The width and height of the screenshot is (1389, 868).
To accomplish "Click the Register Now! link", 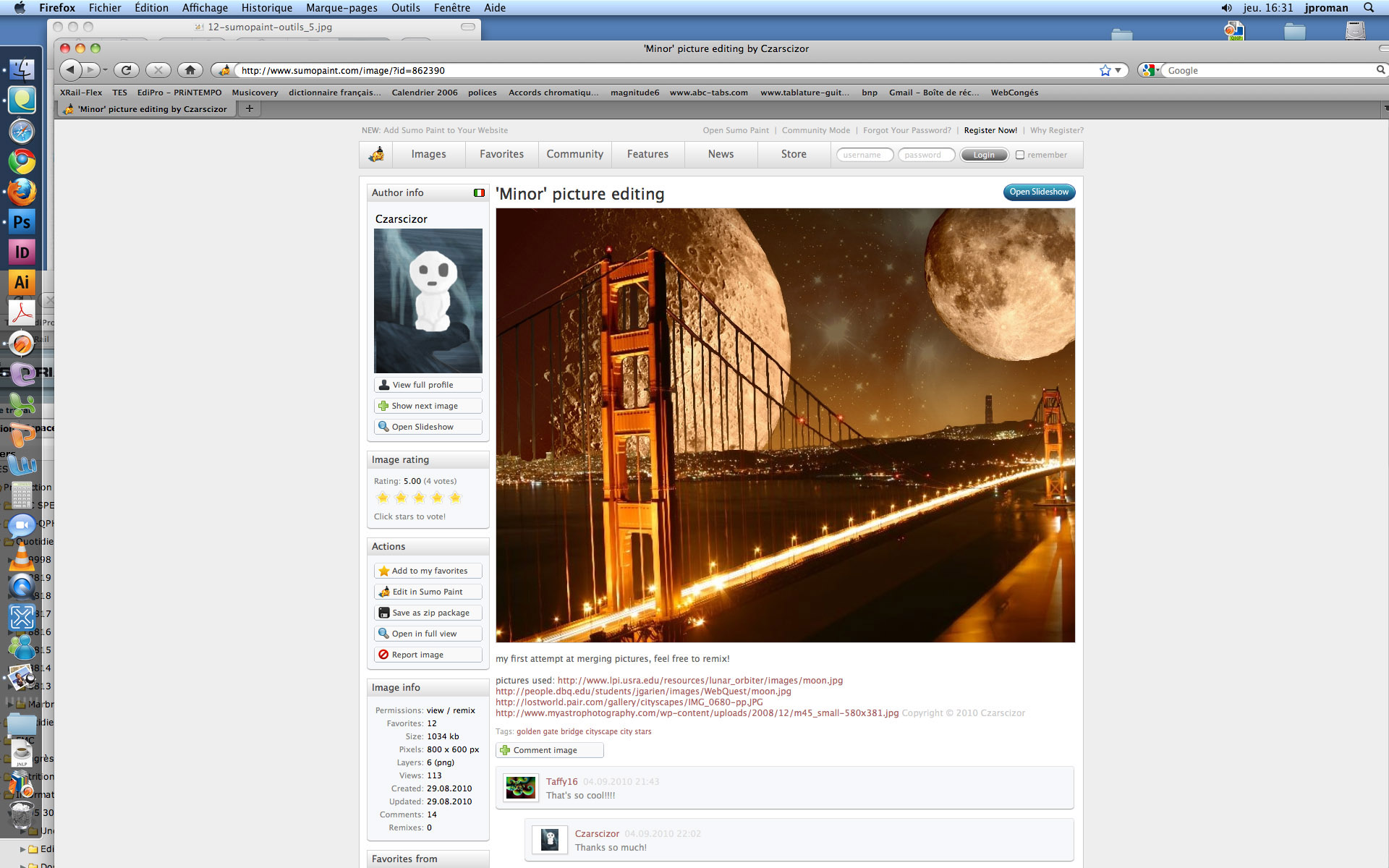I will pos(990,130).
